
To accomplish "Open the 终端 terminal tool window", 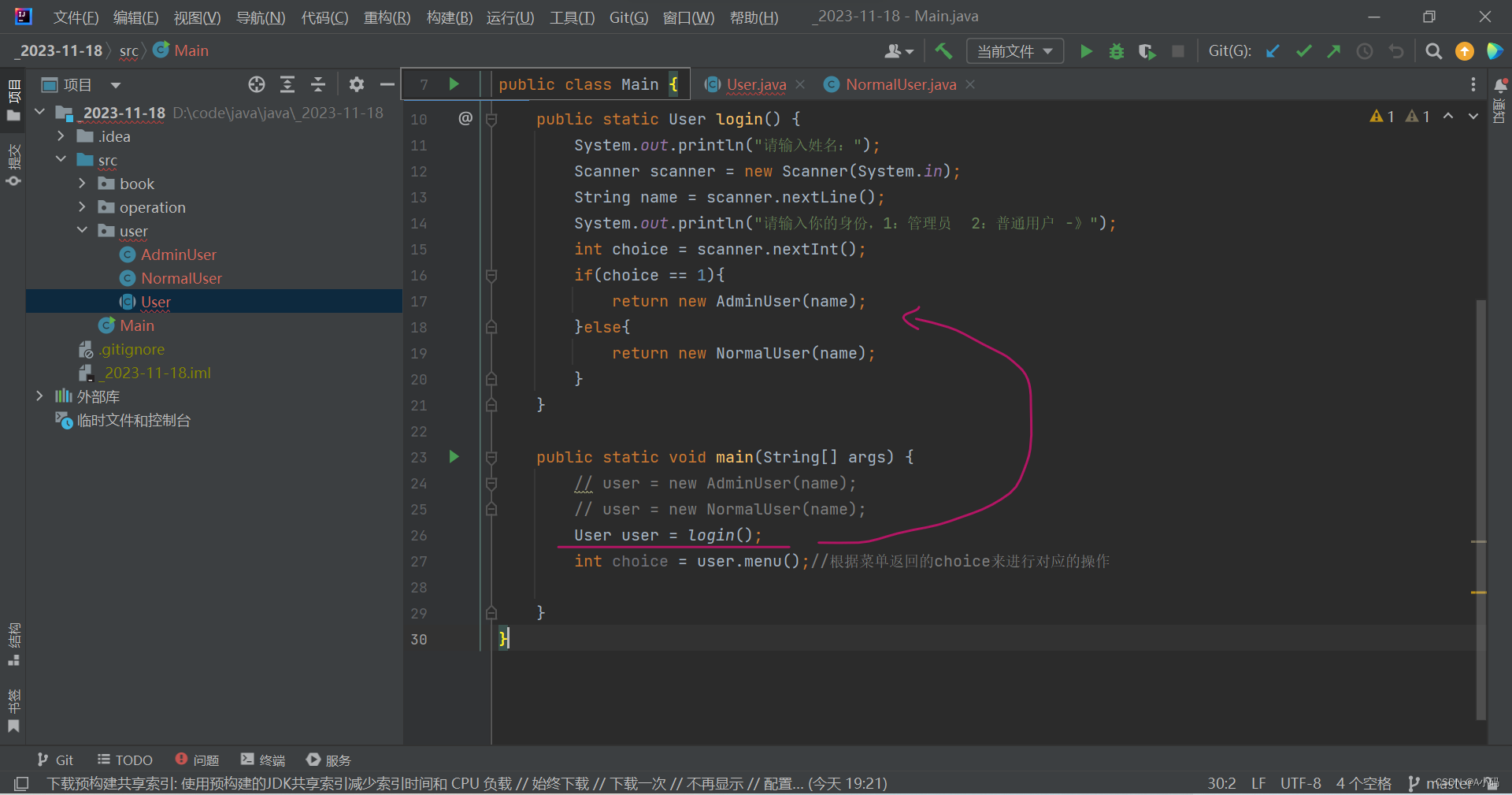I will pyautogui.click(x=263, y=760).
